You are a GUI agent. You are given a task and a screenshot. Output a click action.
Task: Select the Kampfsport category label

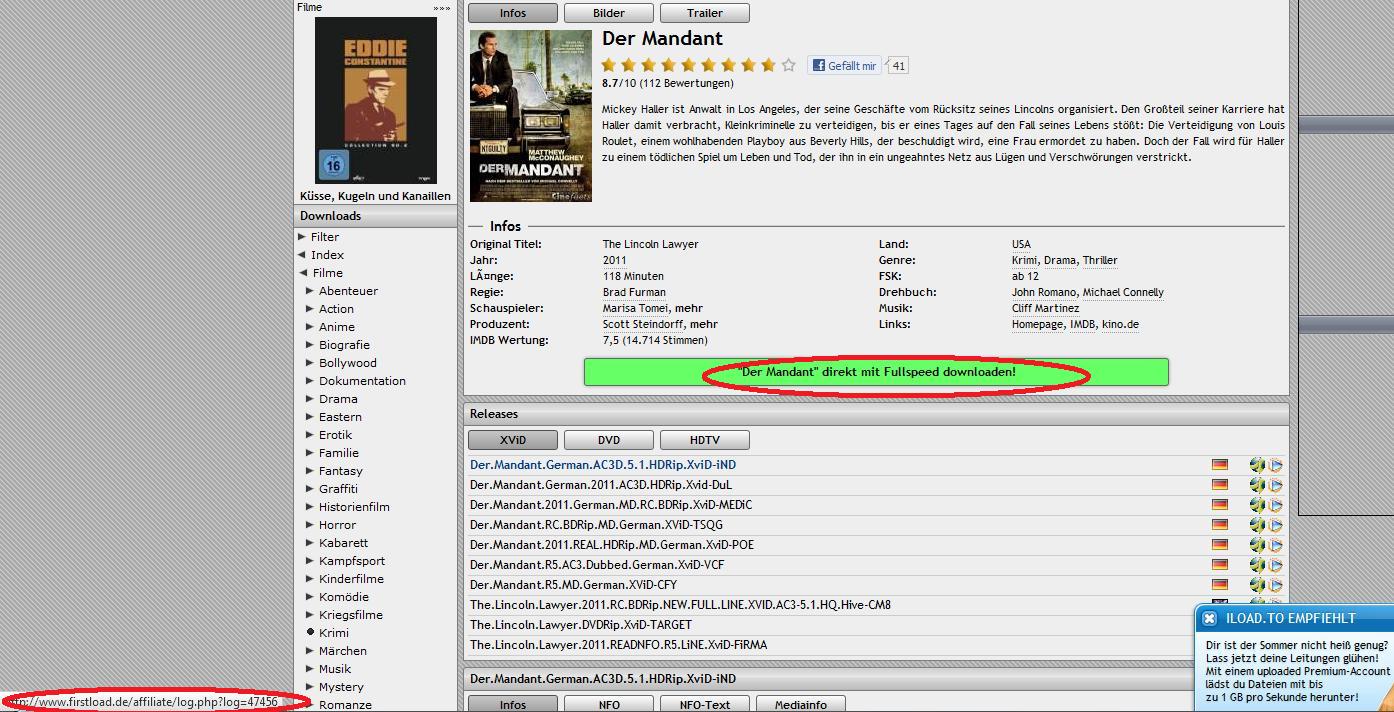click(352, 561)
